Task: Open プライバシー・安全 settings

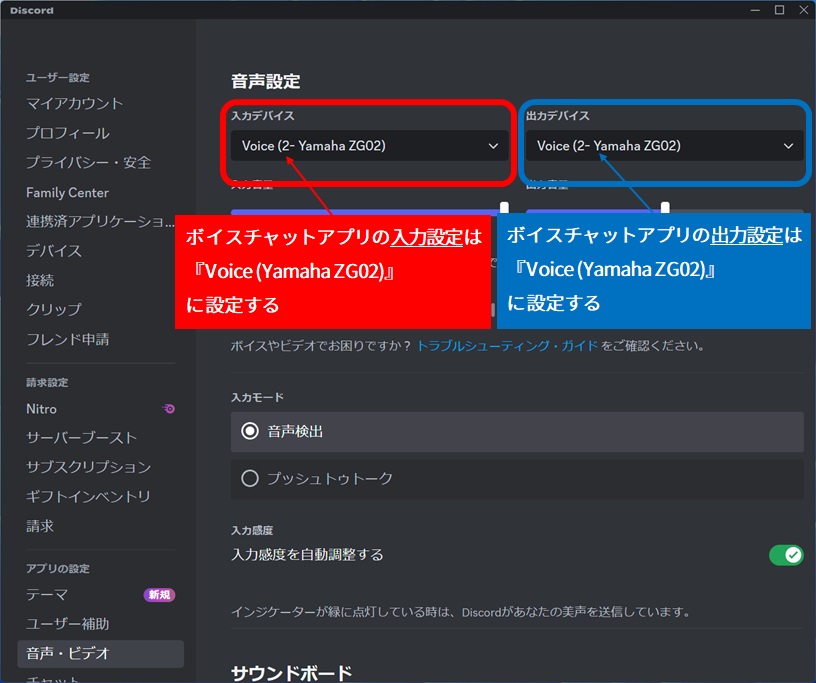Action: click(x=88, y=162)
